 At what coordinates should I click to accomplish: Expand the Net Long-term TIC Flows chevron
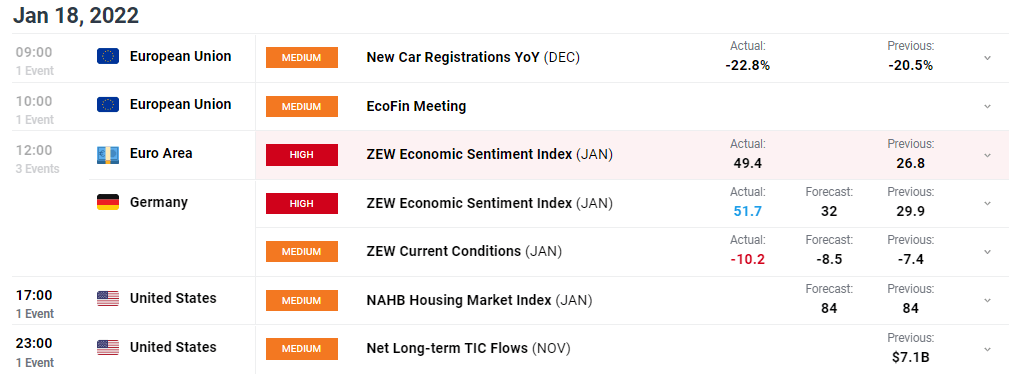click(x=988, y=349)
